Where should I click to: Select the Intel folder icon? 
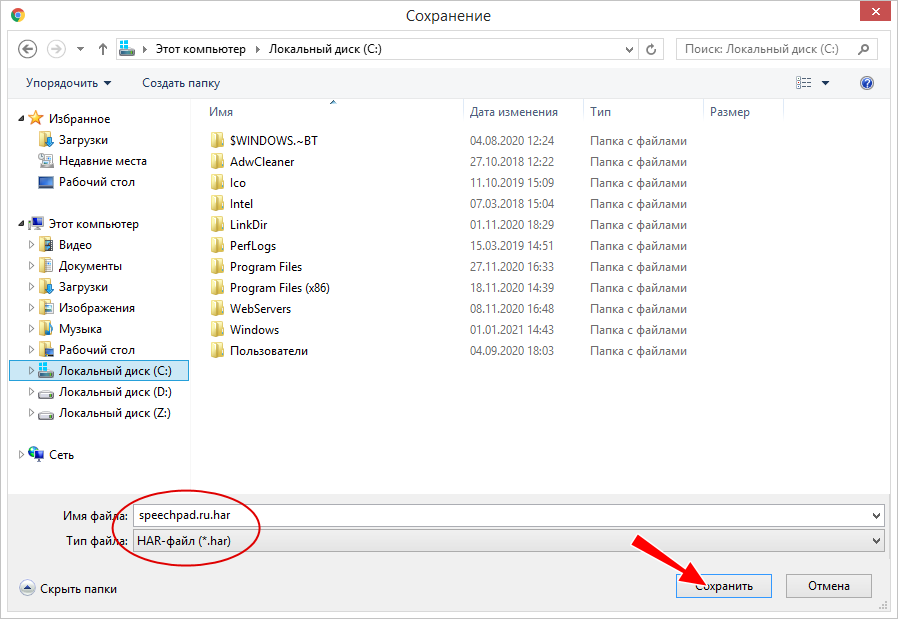tap(217, 203)
